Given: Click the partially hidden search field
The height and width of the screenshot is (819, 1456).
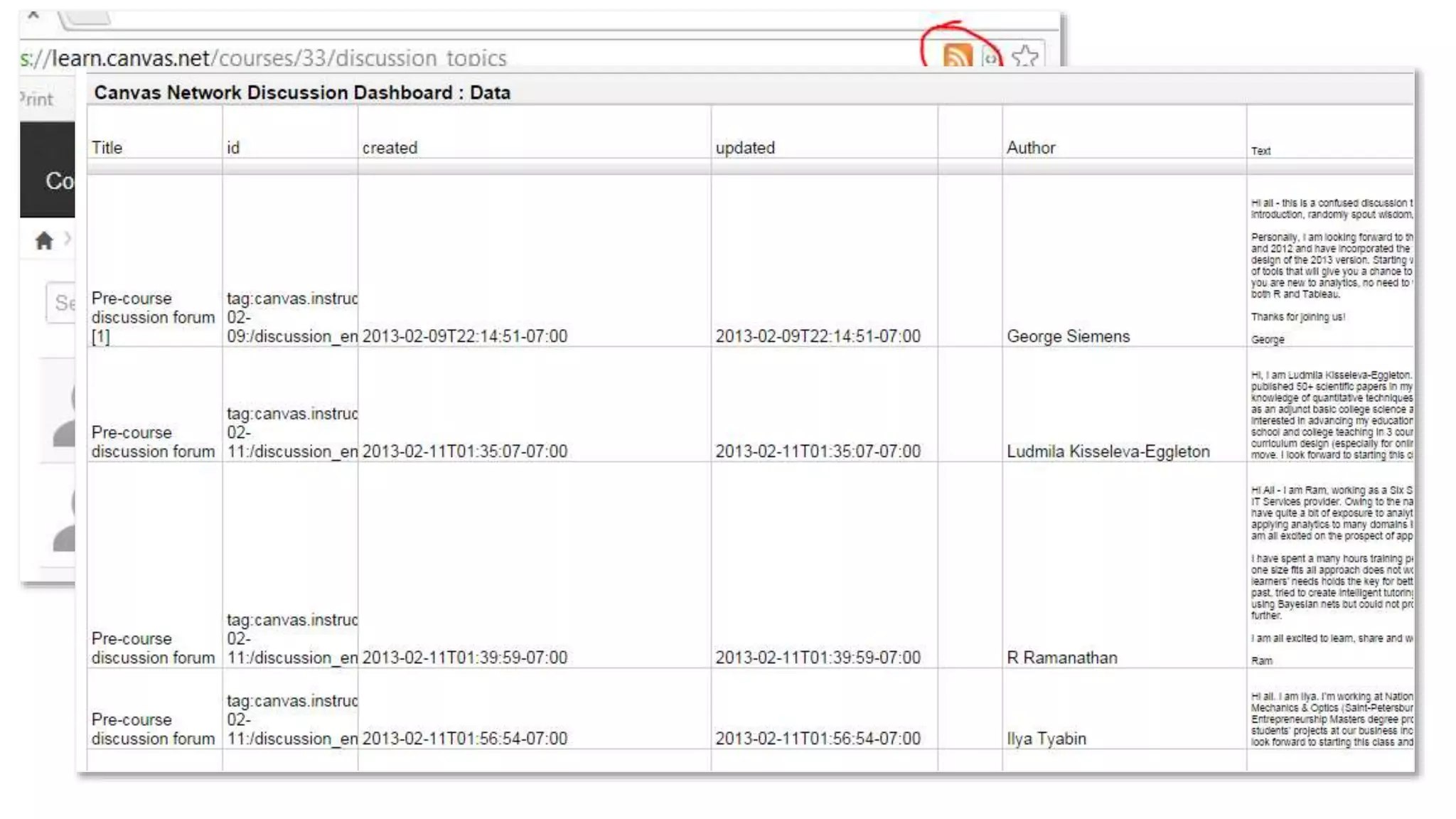Looking at the screenshot, I should 63,303.
